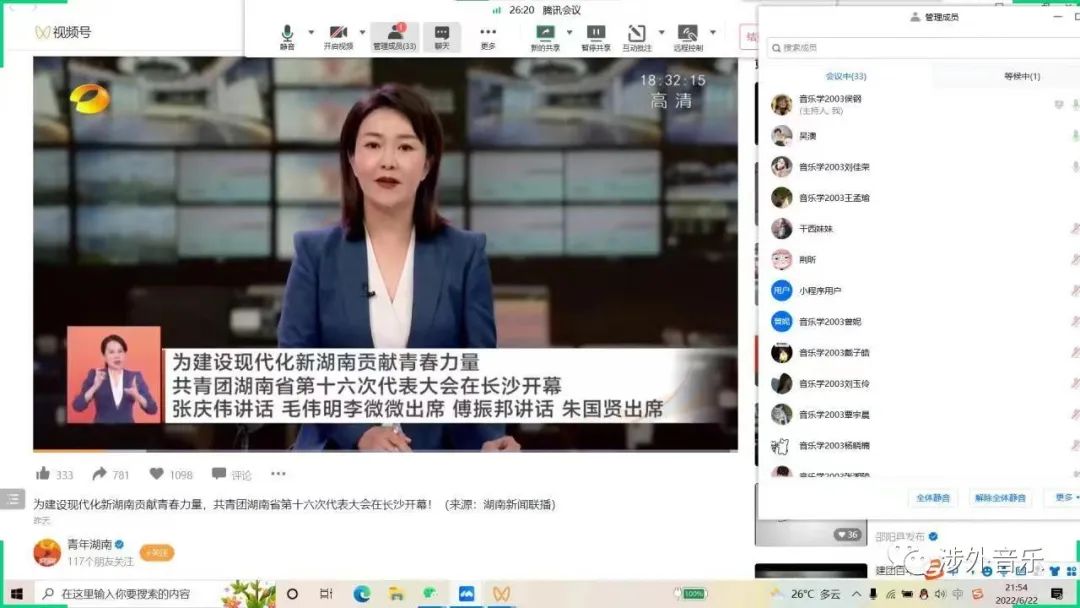Switch to the 会议中(33) tab
Viewport: 1080px width, 608px height.
click(x=846, y=76)
